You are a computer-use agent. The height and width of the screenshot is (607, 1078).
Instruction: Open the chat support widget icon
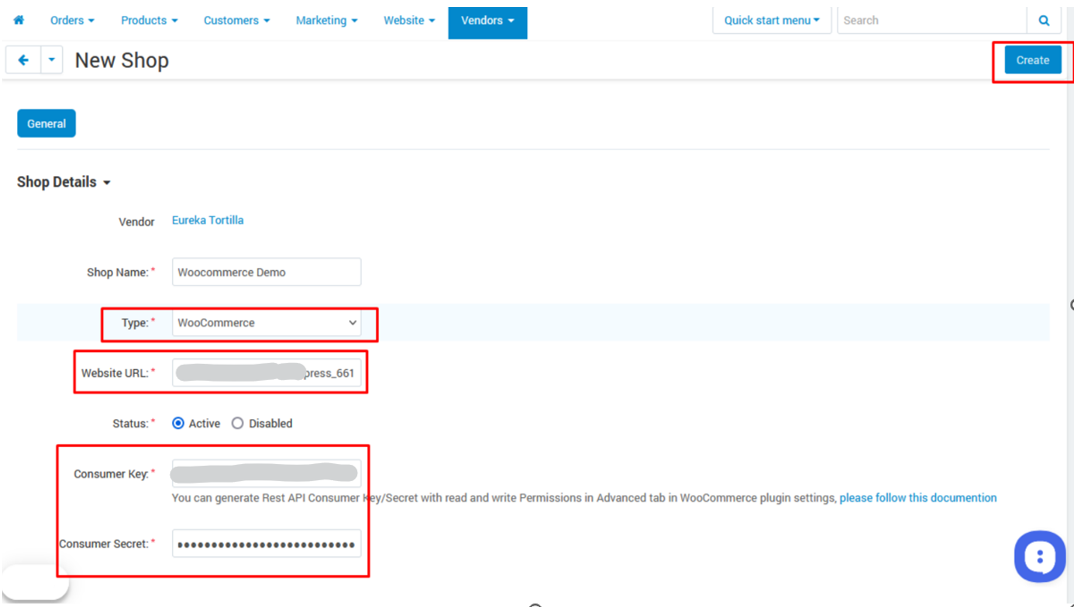pos(1039,556)
